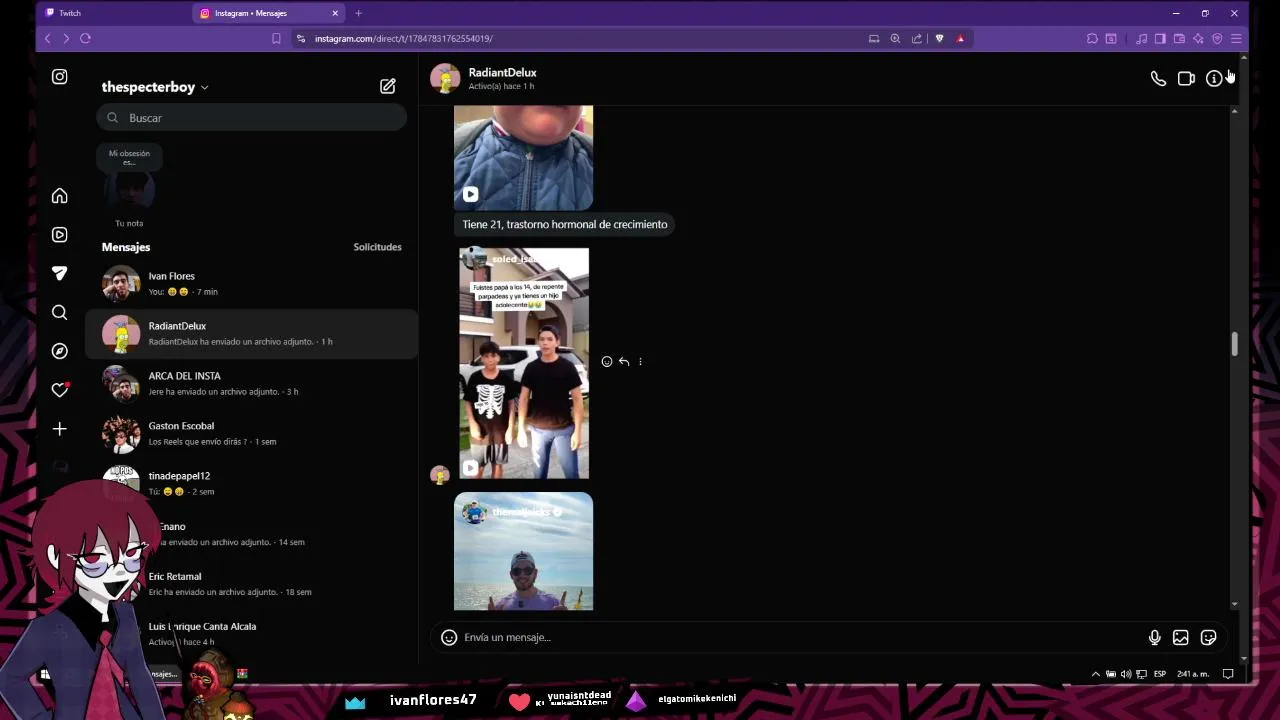The width and height of the screenshot is (1280, 720).
Task: Click the browser address bar URL
Action: 404,39
